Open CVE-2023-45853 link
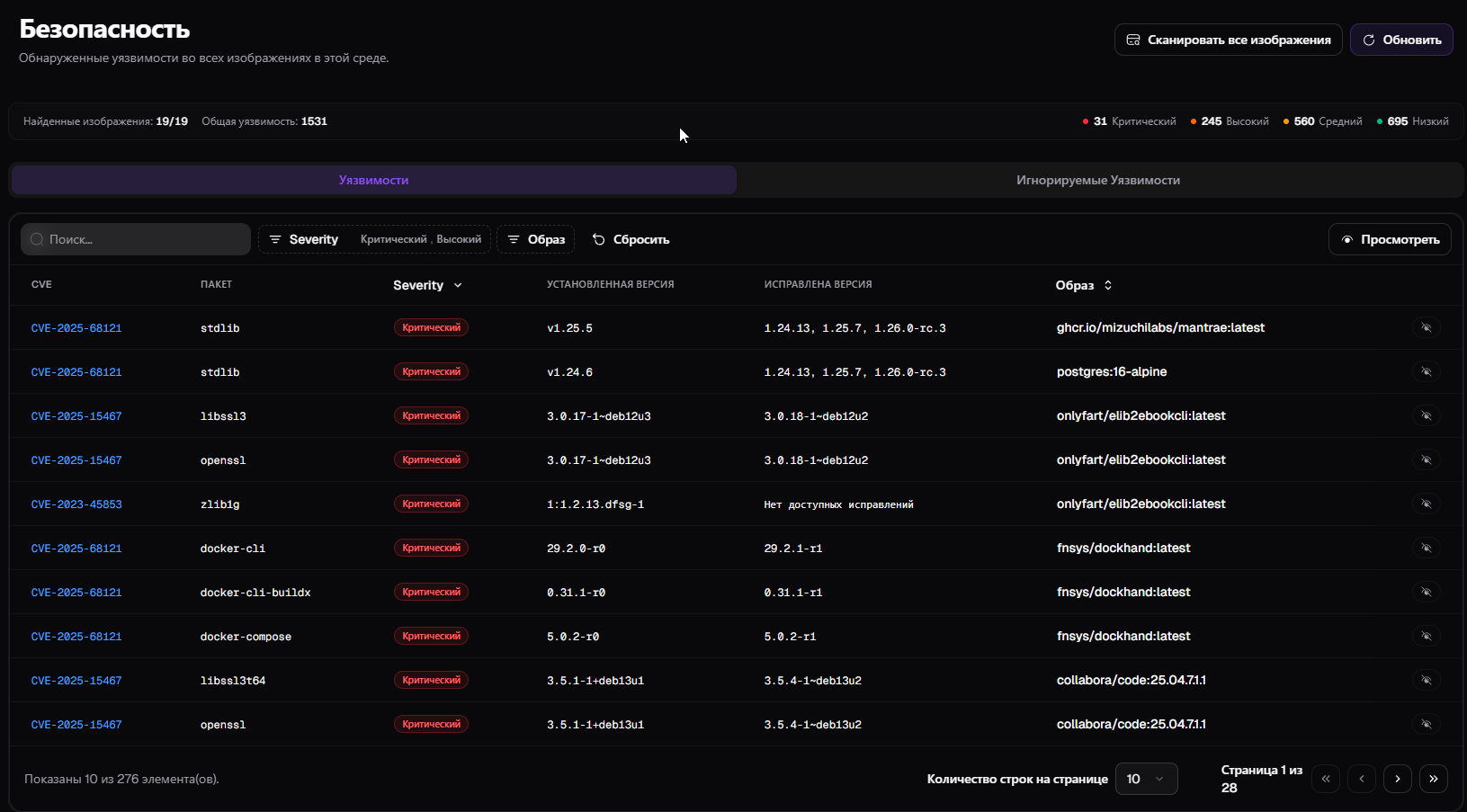 (x=76, y=504)
